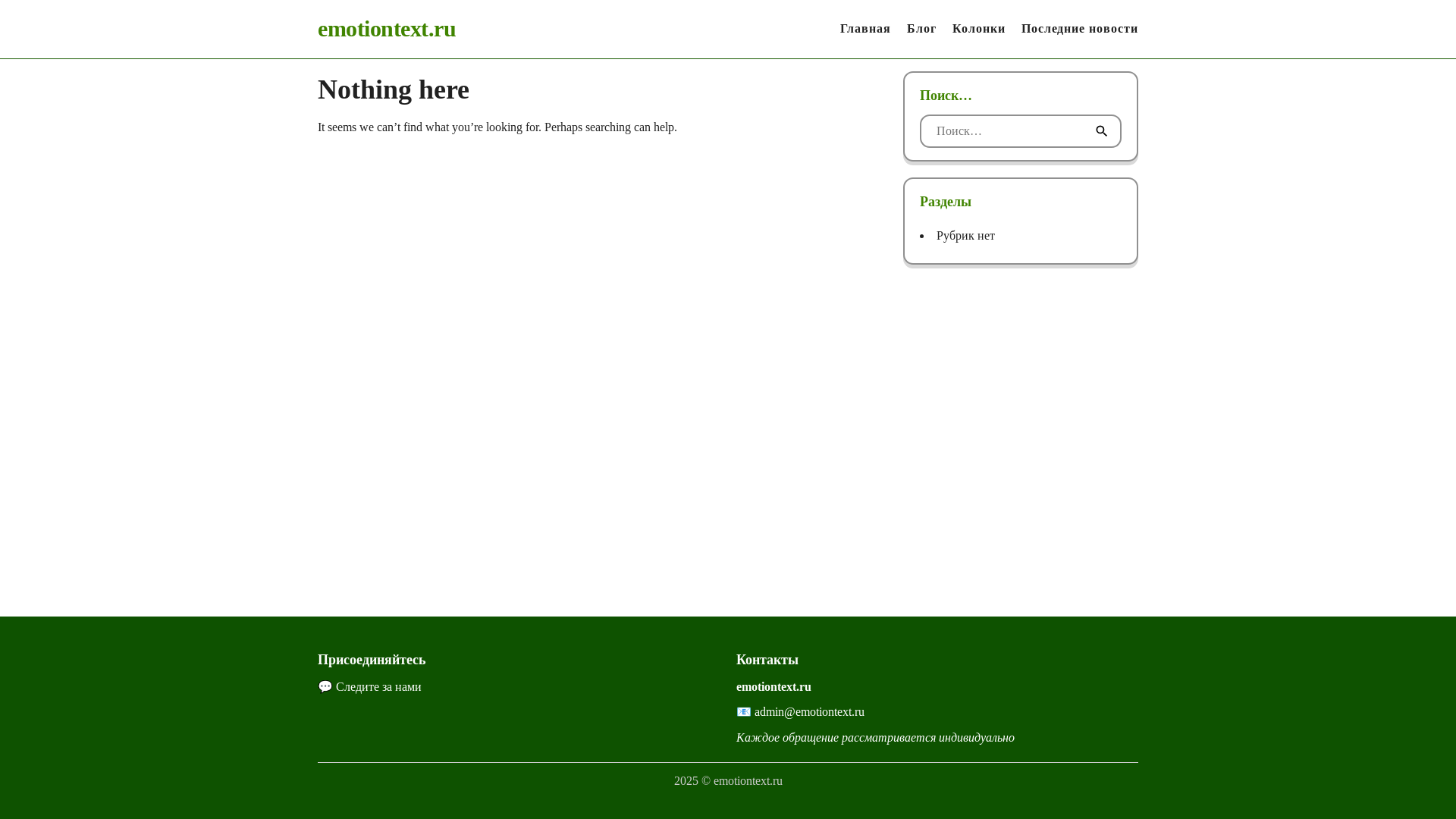Click the emotiontext.ru site logo in header

click(387, 29)
